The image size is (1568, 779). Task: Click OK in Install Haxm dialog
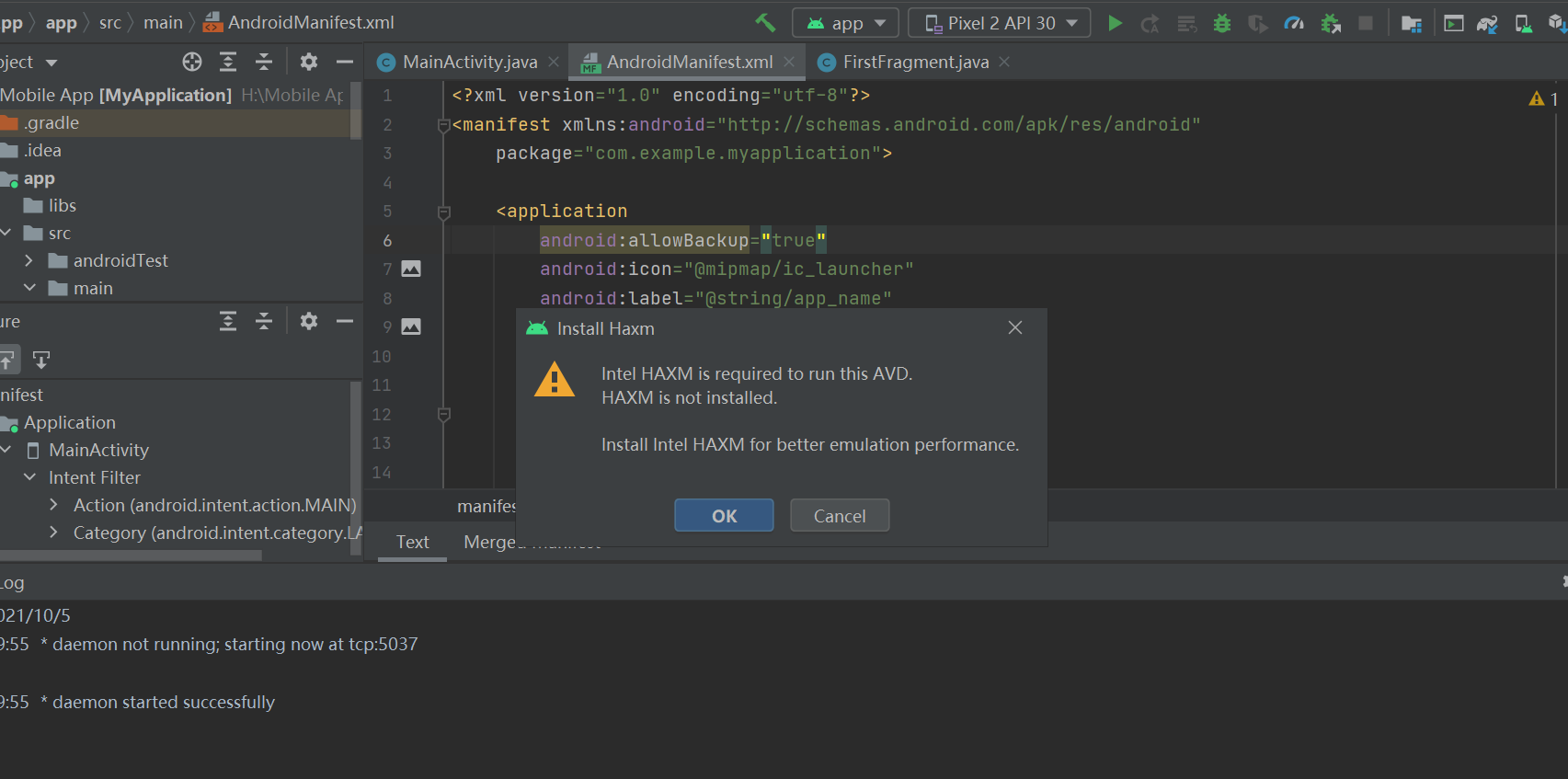click(x=724, y=515)
